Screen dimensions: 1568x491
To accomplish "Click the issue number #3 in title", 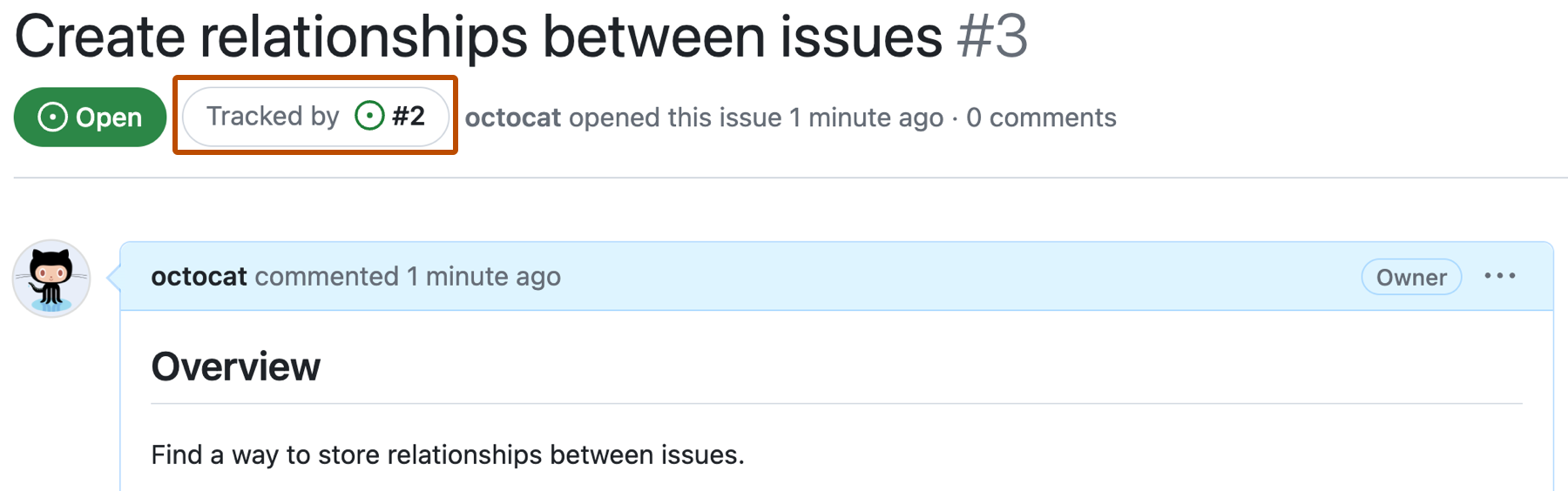I will pyautogui.click(x=992, y=37).
